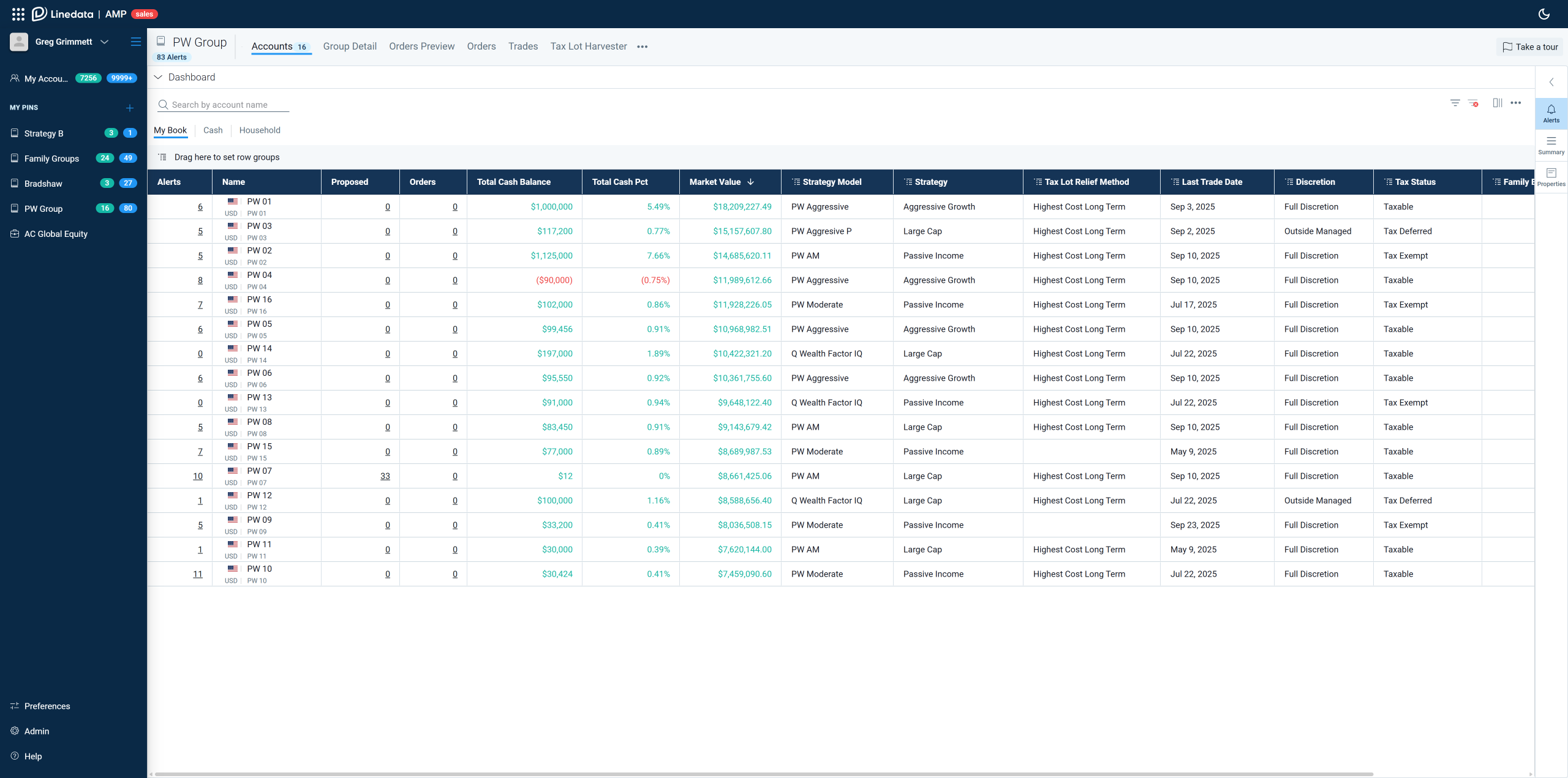The image size is (1568, 778).
Task: Add a new pin with plus icon
Action: tap(130, 108)
